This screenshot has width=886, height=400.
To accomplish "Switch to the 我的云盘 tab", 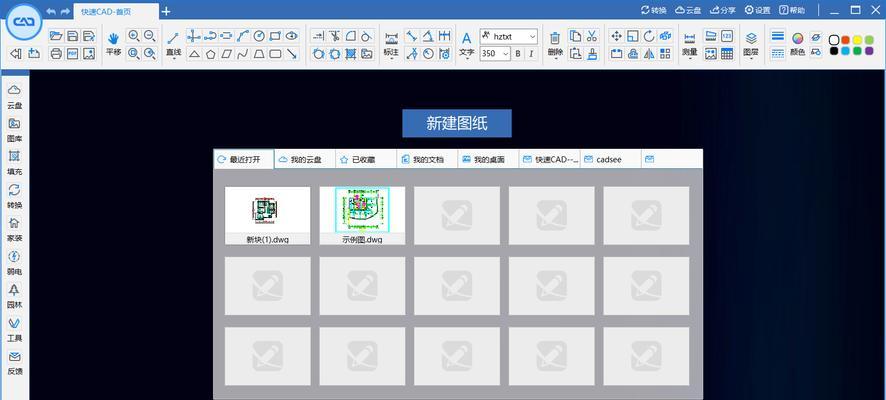I will [305, 159].
